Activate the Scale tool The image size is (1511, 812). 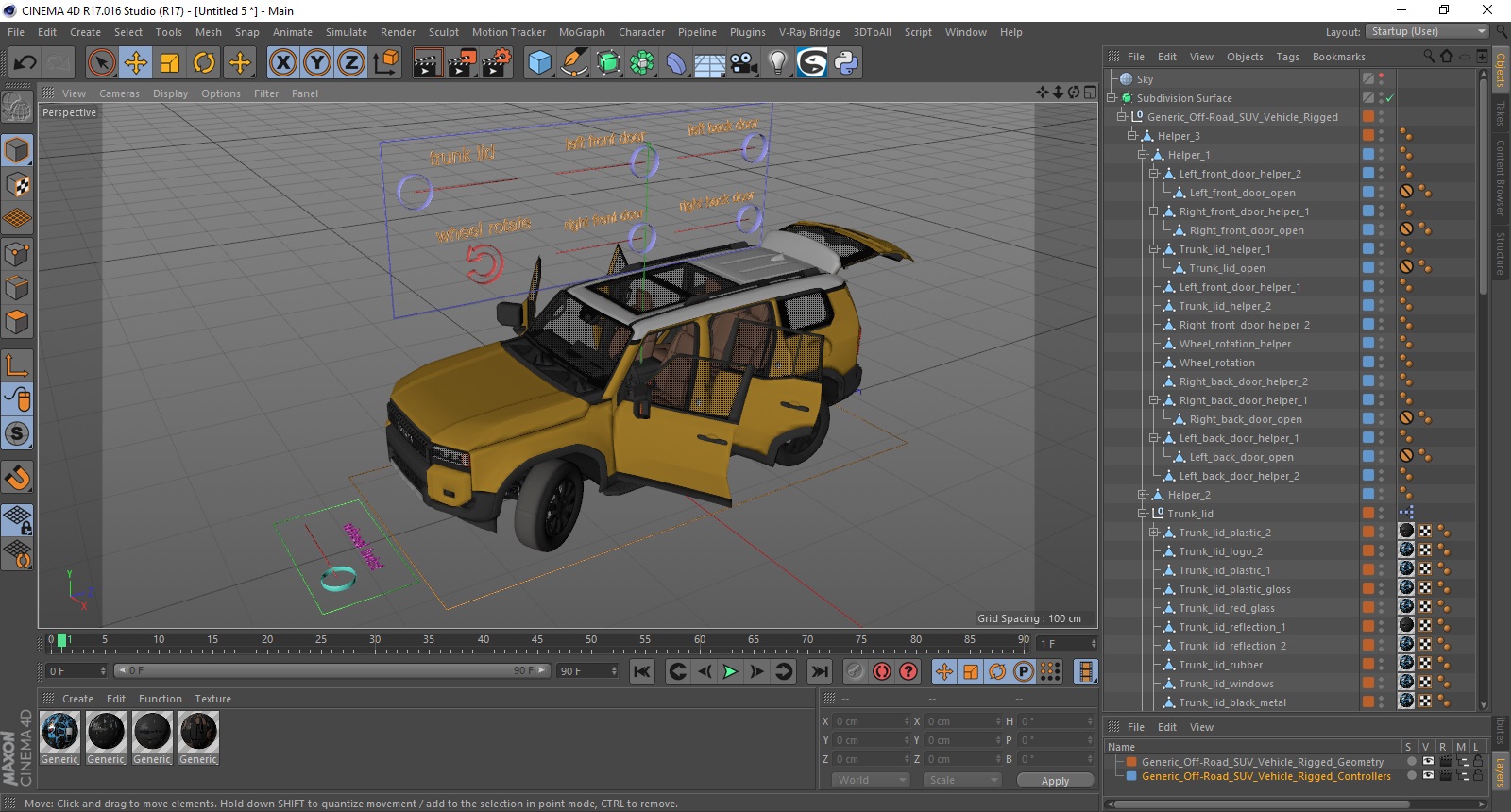170,63
